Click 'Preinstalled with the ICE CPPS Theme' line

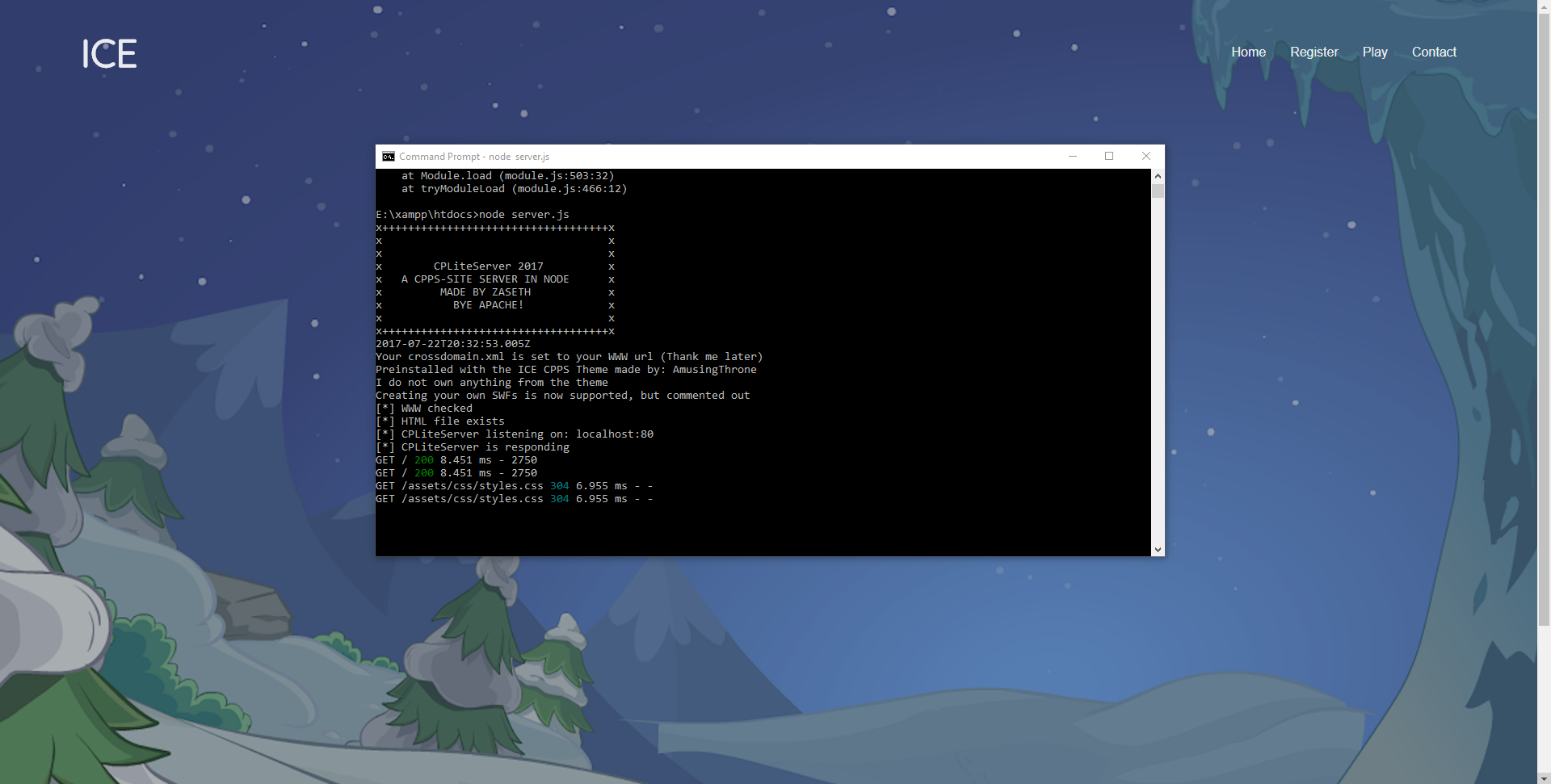pyautogui.click(x=566, y=370)
